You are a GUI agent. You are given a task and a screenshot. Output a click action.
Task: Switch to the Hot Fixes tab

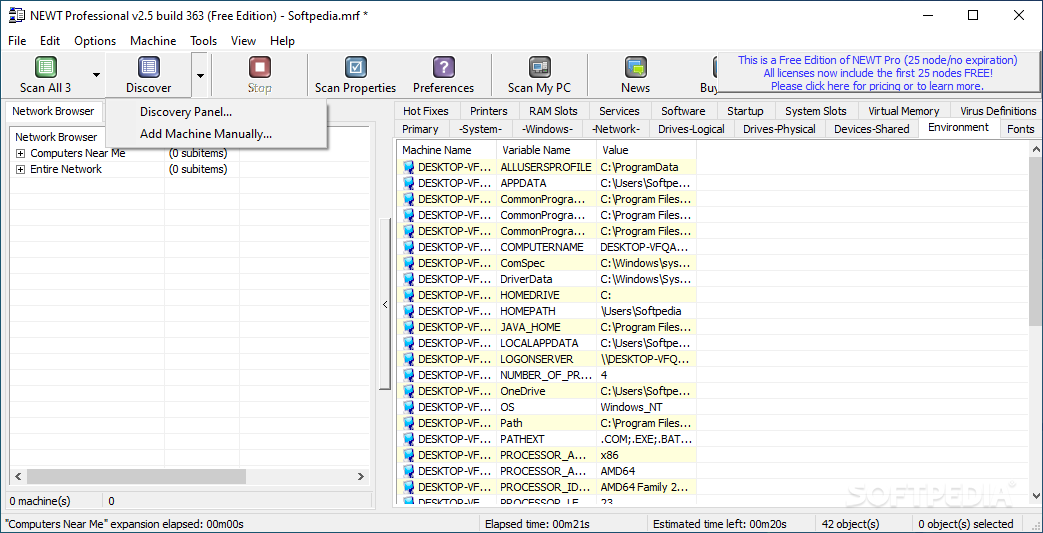426,111
